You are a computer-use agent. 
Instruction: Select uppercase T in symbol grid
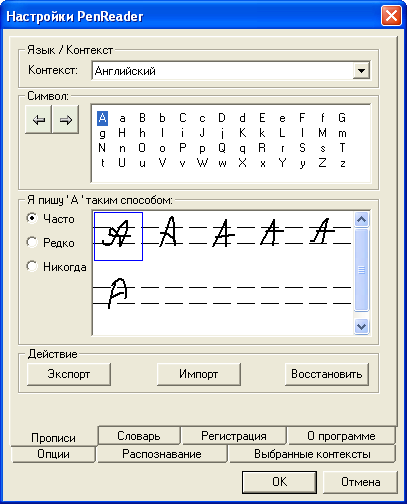coord(342,148)
